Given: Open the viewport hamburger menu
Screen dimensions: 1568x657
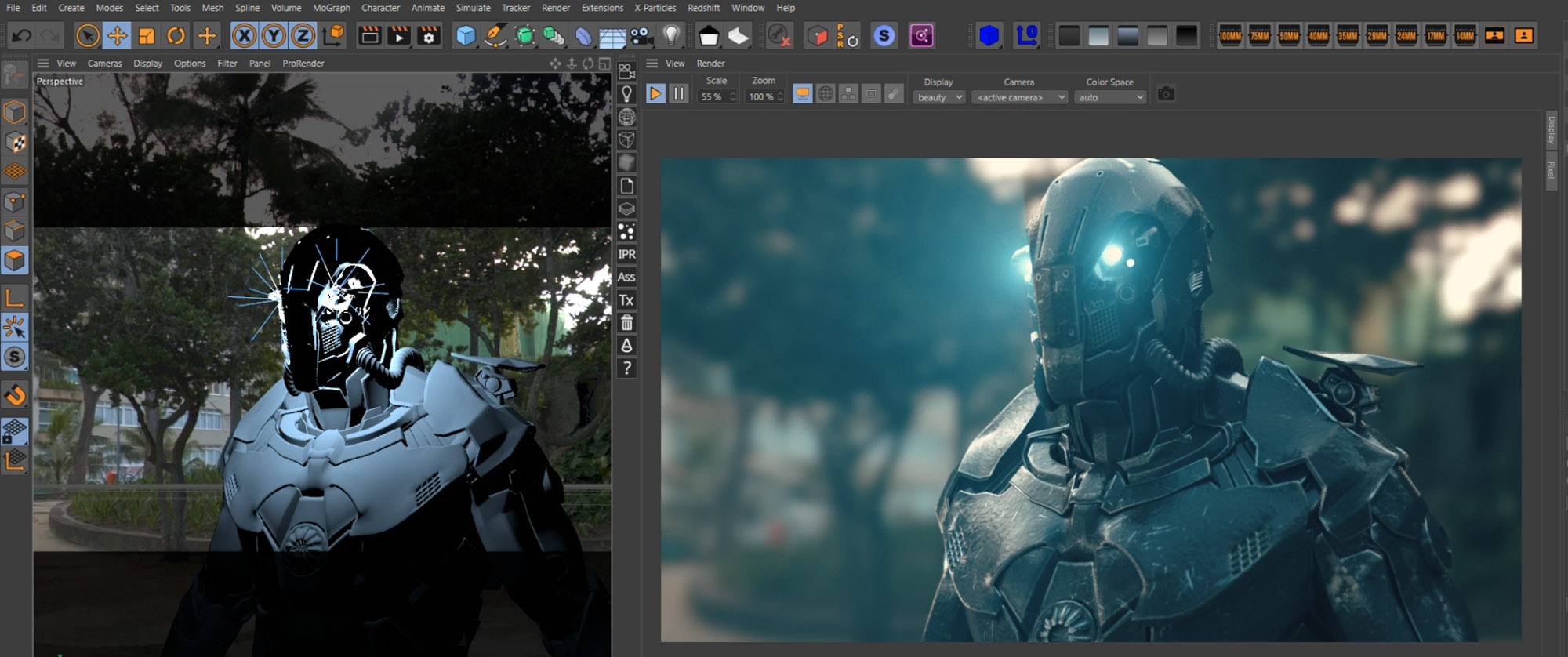Looking at the screenshot, I should tap(43, 64).
